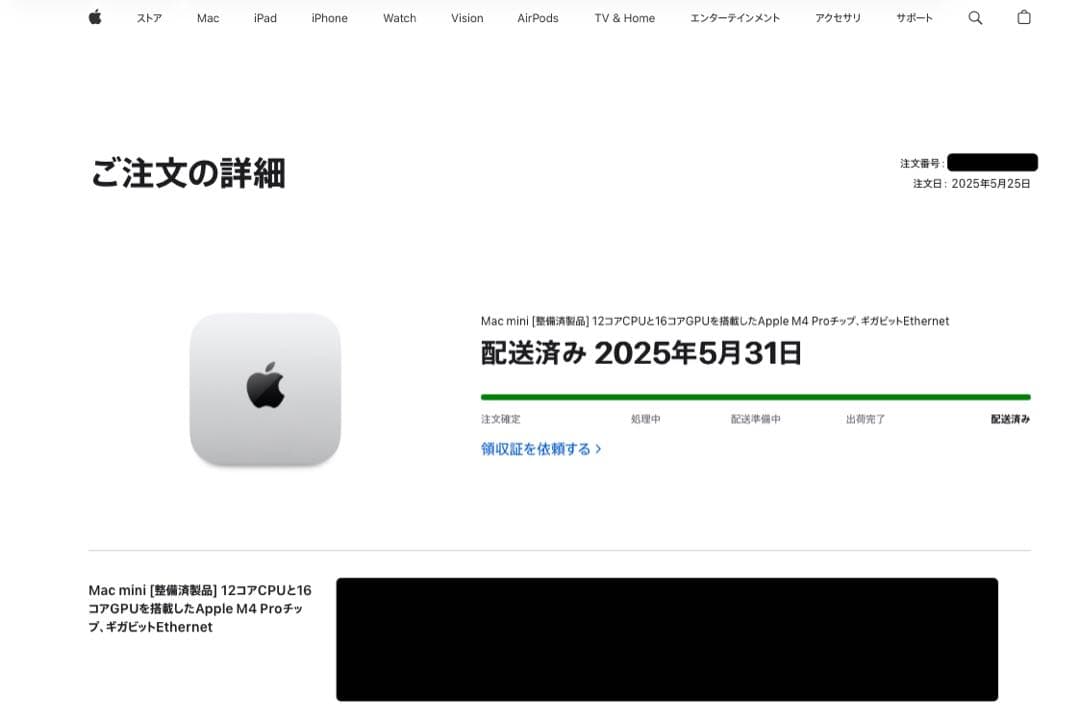The width and height of the screenshot is (1080, 726).
Task: Open the アクセサリ navigation item
Action: 838,17
